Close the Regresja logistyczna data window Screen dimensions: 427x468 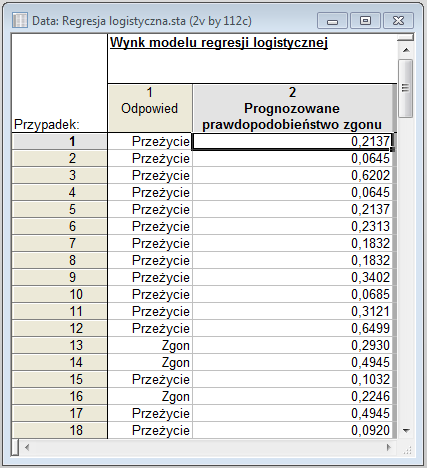pyautogui.click(x=398, y=21)
